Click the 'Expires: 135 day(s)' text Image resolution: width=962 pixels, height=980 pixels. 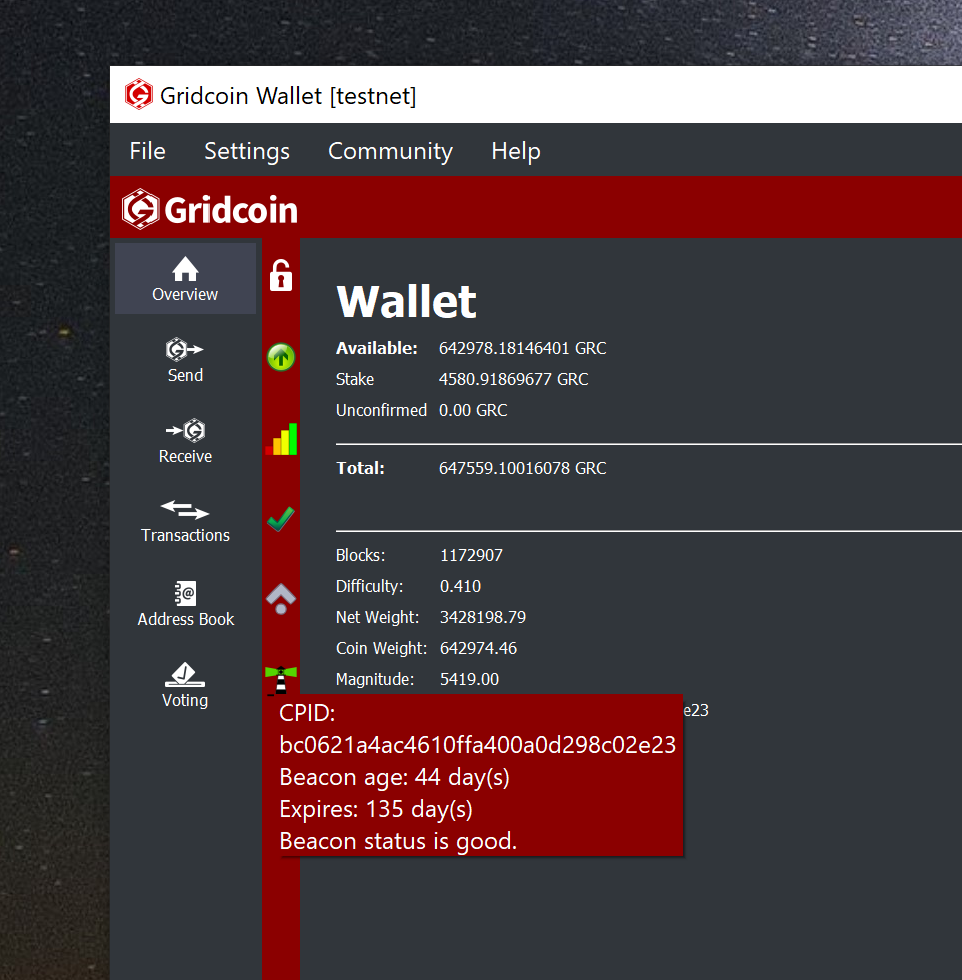point(376,809)
